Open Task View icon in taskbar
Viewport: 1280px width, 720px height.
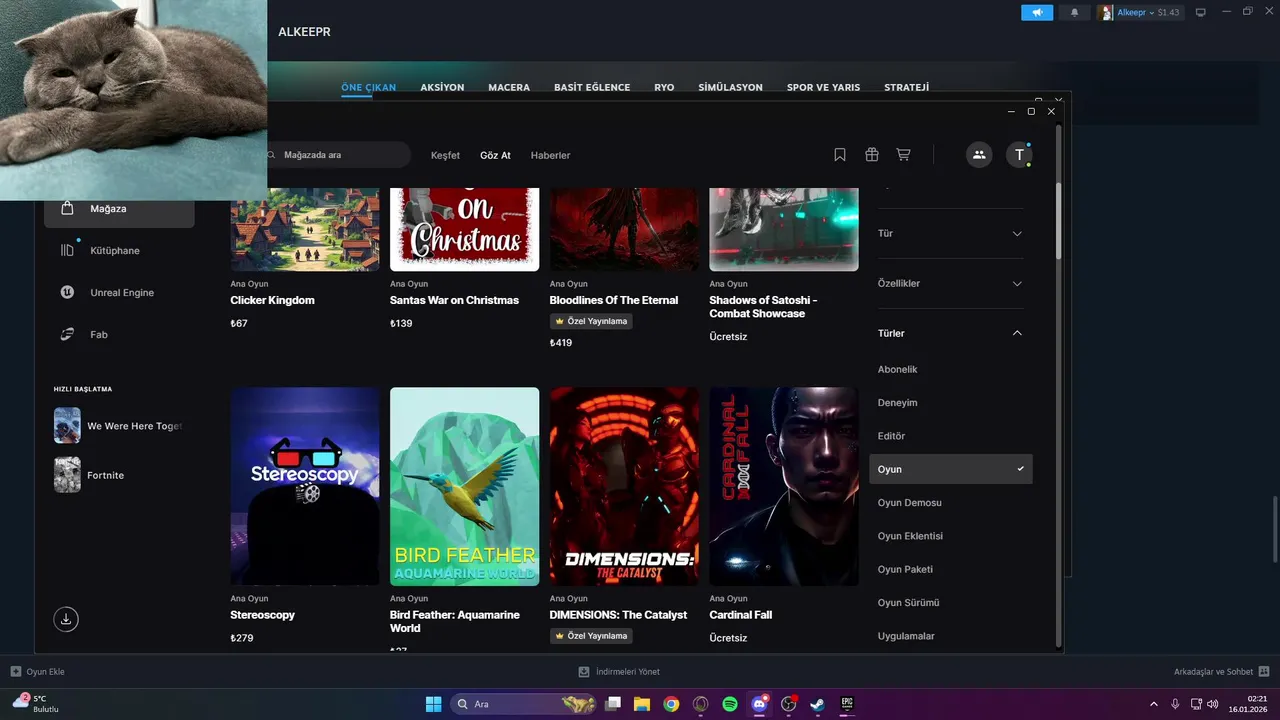pos(613,704)
